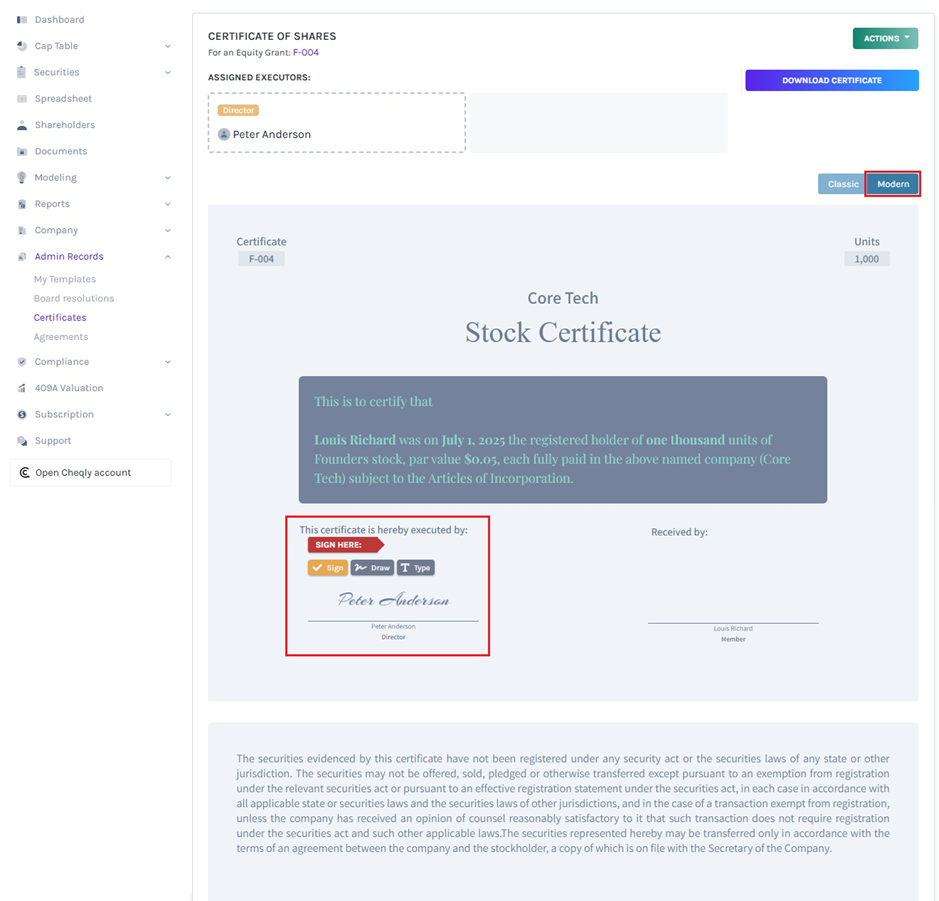Screen dimensions: 939x901
Task: Click Peter Anderson's signature on the certificate
Action: 393,600
